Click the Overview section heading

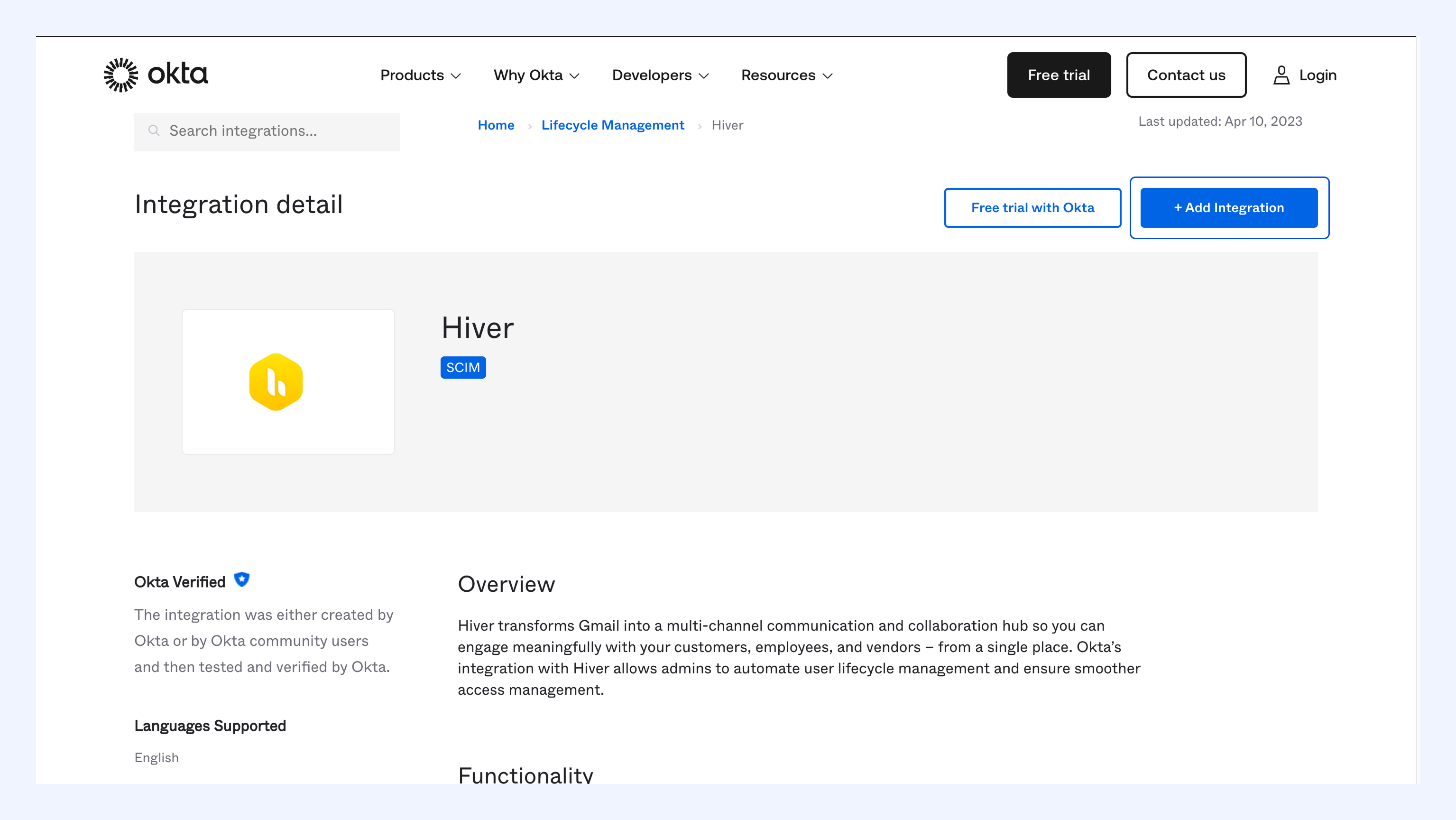(x=507, y=584)
